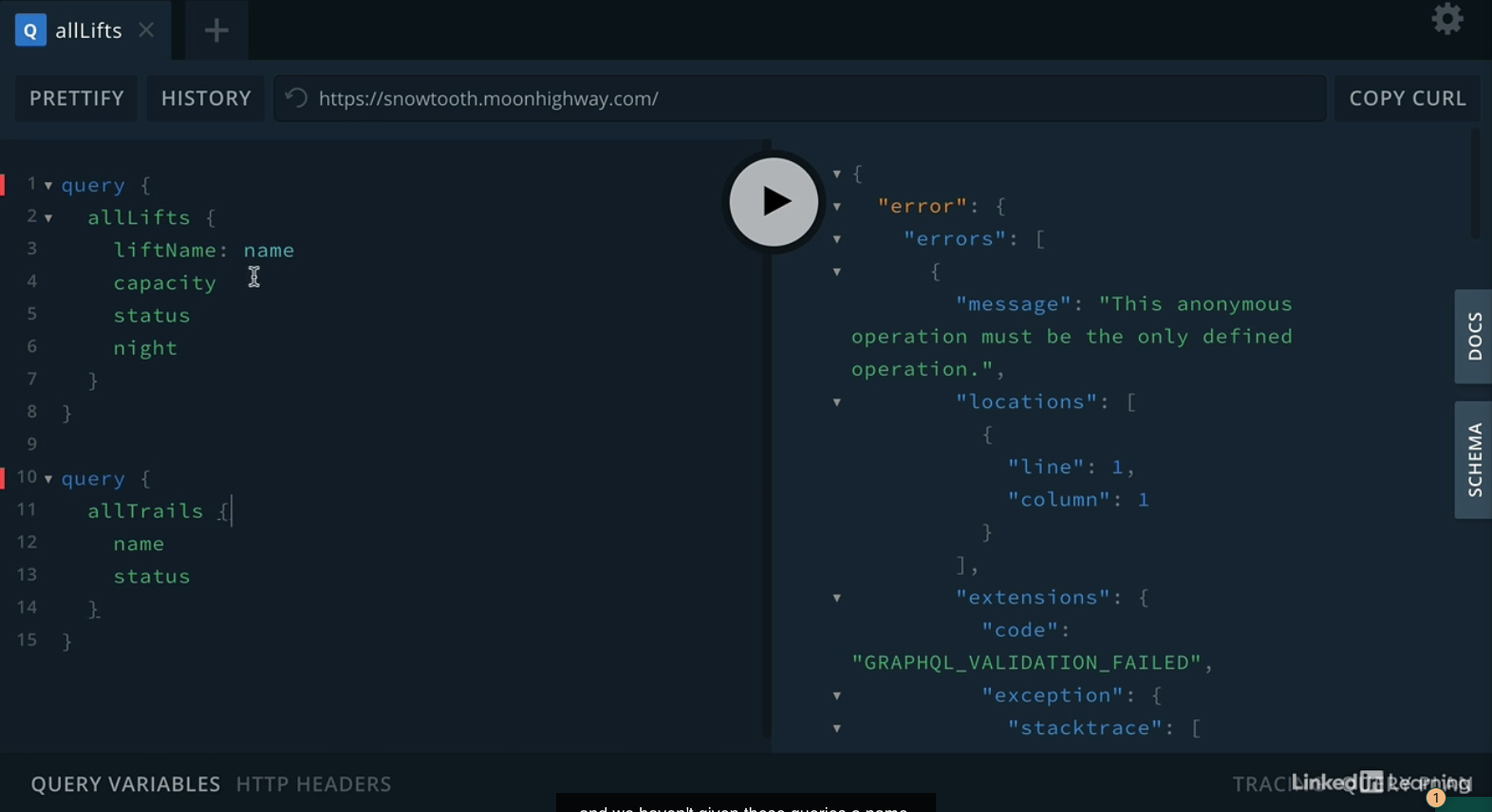1492x812 pixels.
Task: Click "allTrails" in the second query
Action: [145, 511]
